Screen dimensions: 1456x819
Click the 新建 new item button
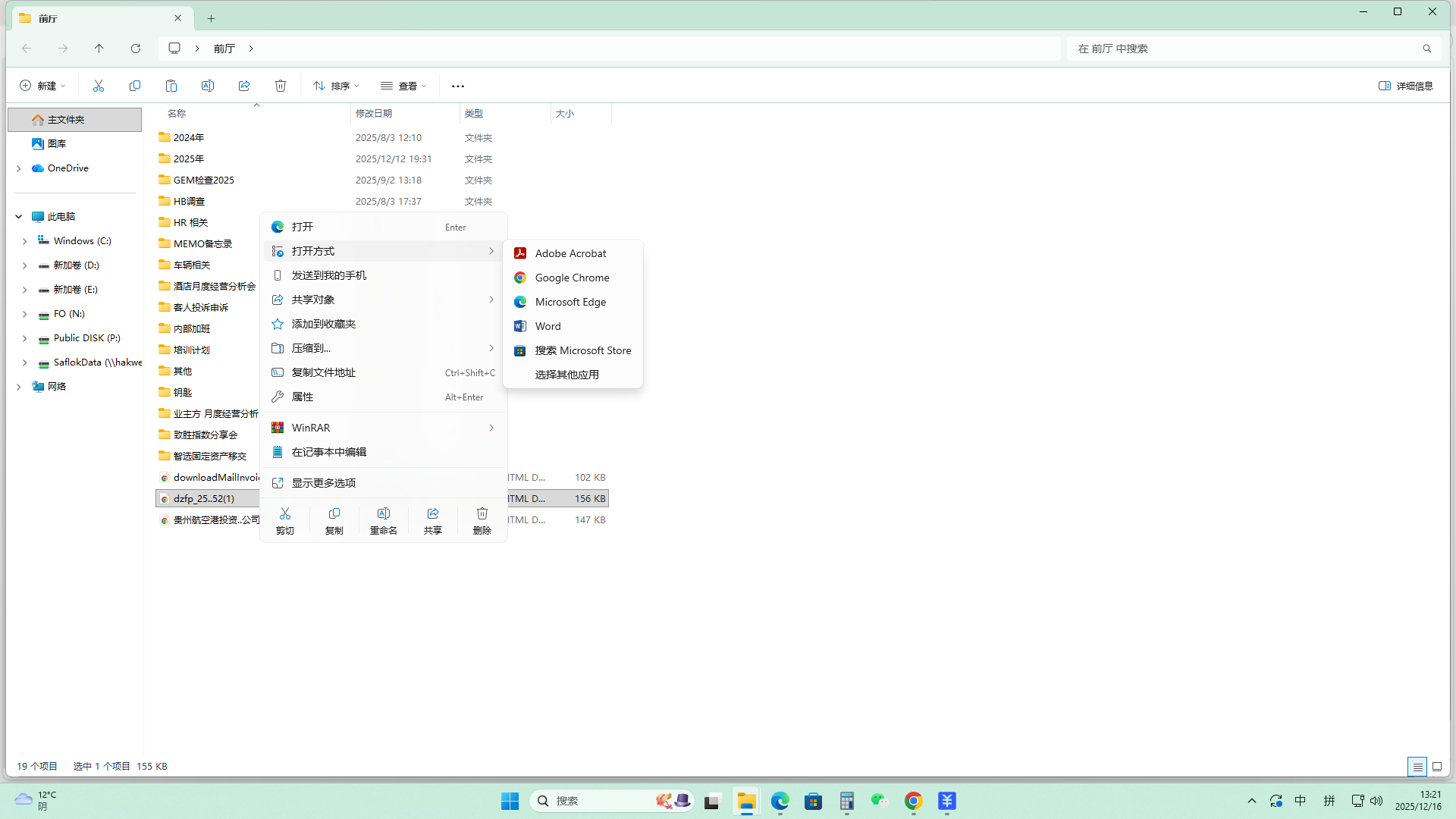[42, 86]
